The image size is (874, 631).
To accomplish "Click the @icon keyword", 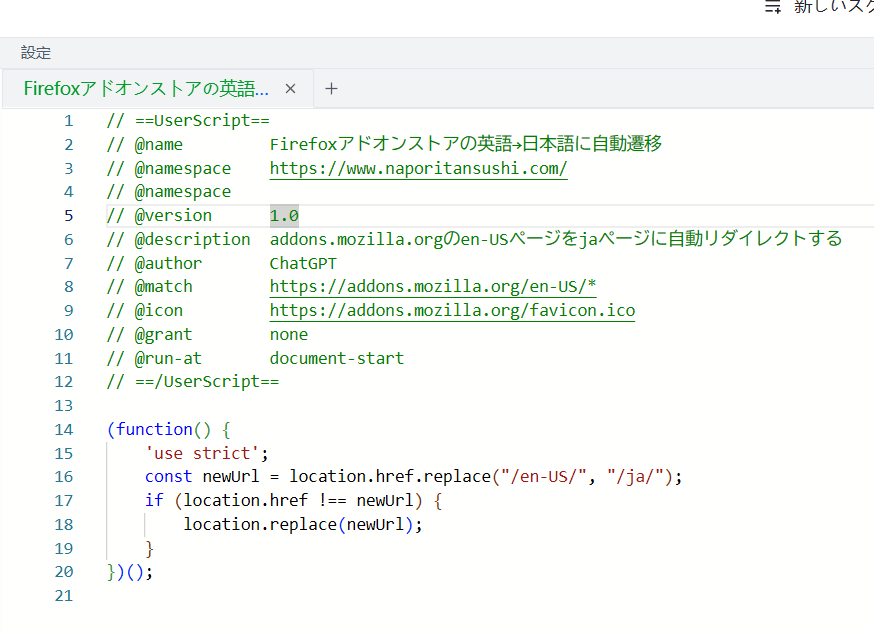I will 158,310.
